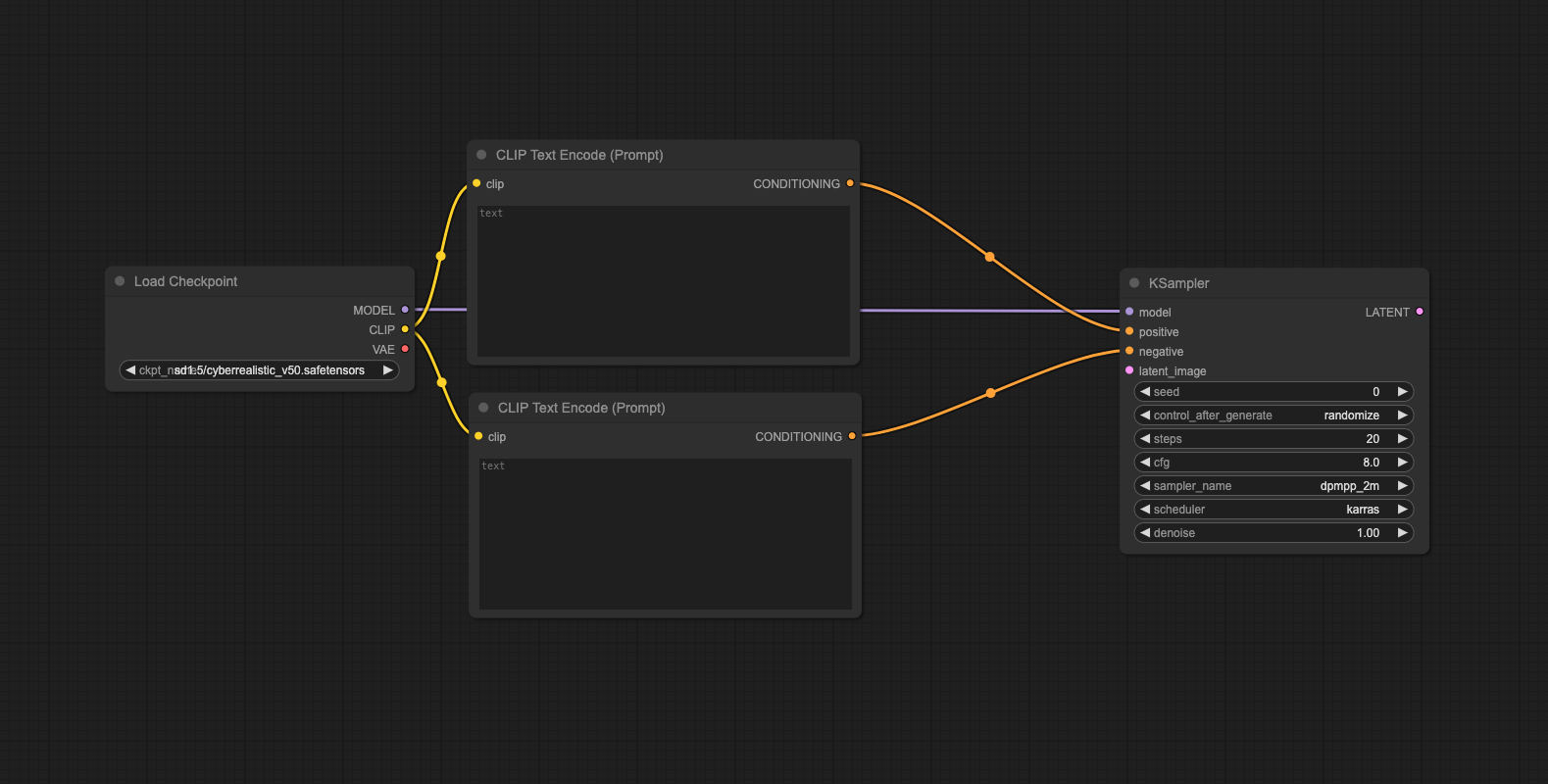The height and width of the screenshot is (784, 1548).
Task: Click the CLIP output port on Load Checkpoint
Action: point(405,329)
